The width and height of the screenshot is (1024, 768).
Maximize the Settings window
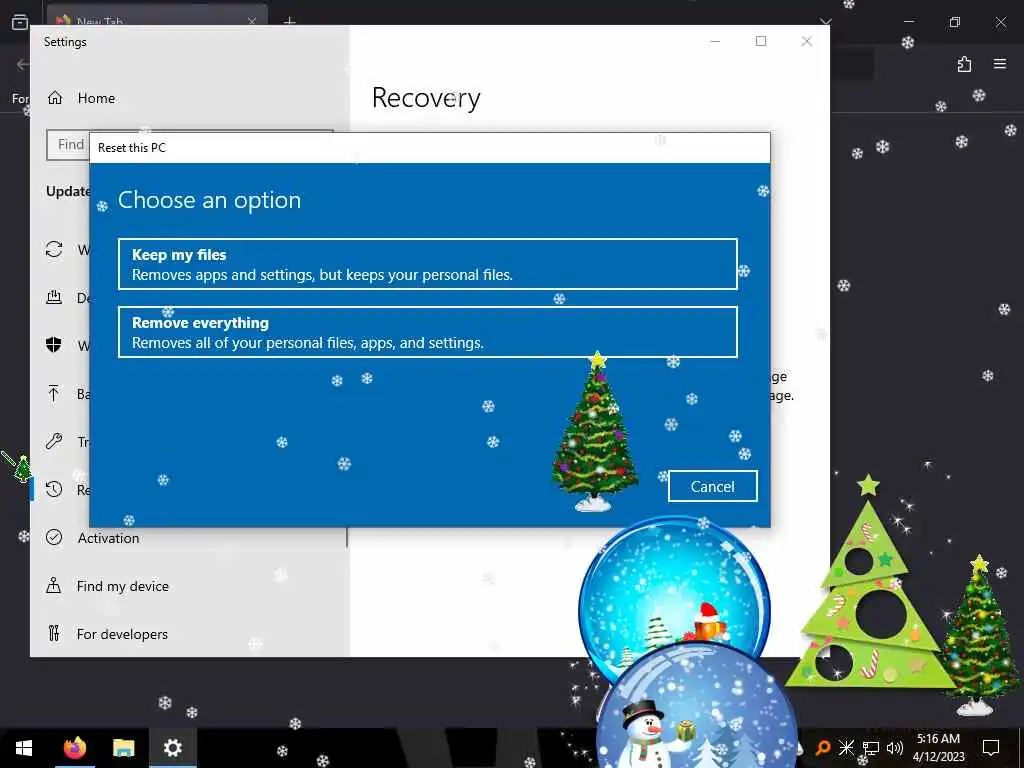(761, 41)
